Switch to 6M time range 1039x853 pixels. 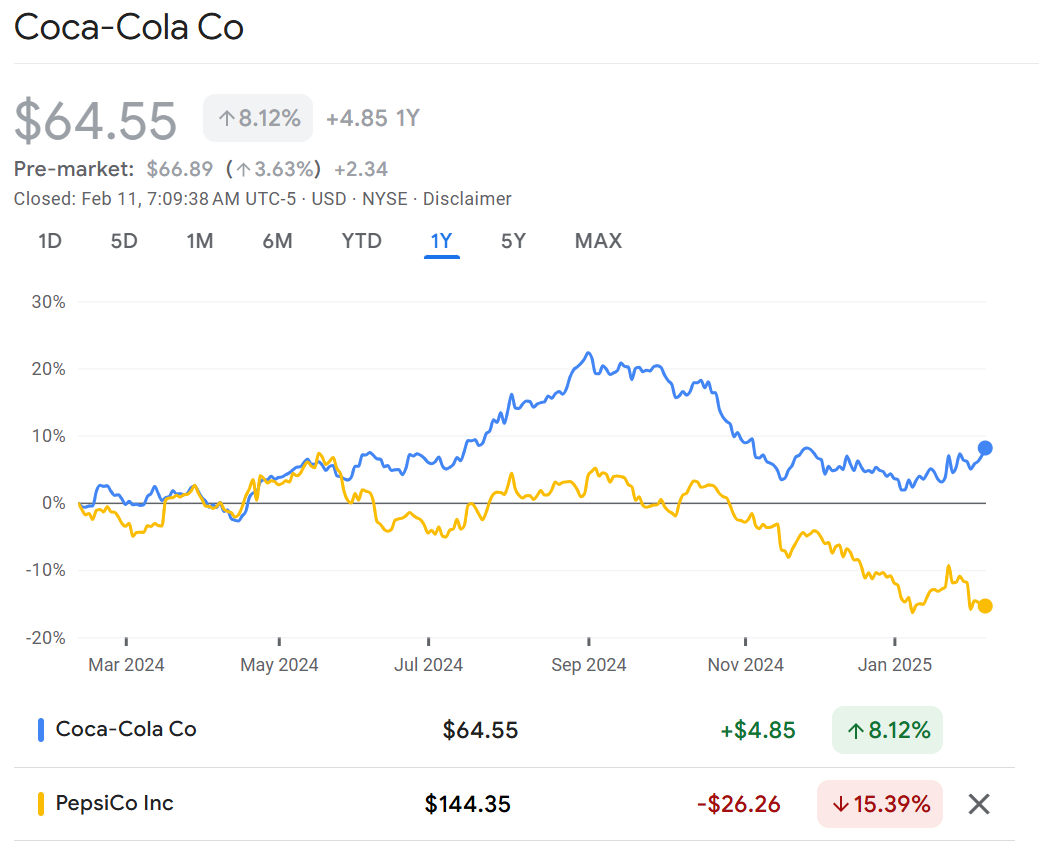tap(277, 241)
